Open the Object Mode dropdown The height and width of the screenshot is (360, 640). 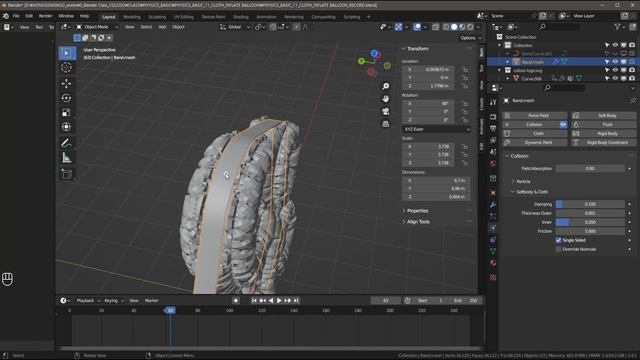pyautogui.click(x=97, y=27)
